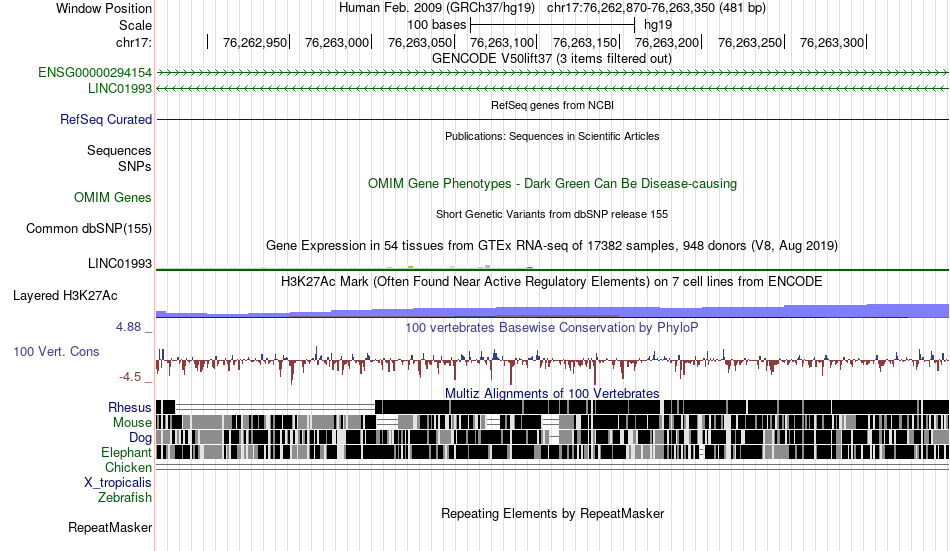Click the Window Position label
This screenshot has width=950, height=551.
104,8
